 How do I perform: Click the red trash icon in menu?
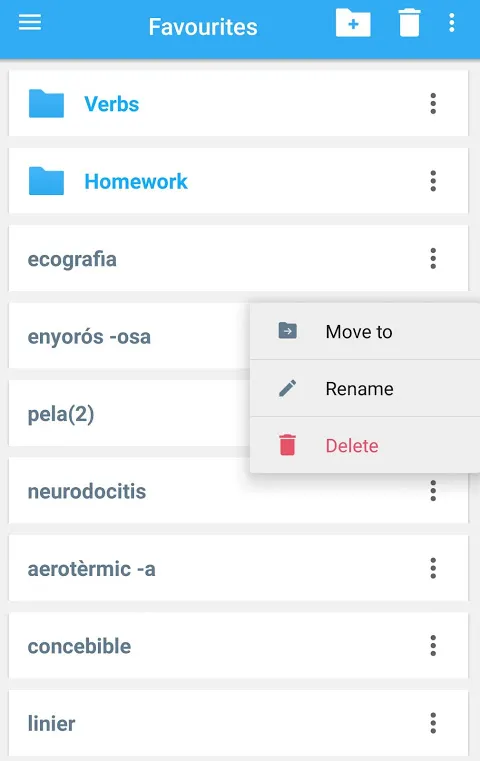tap(287, 445)
